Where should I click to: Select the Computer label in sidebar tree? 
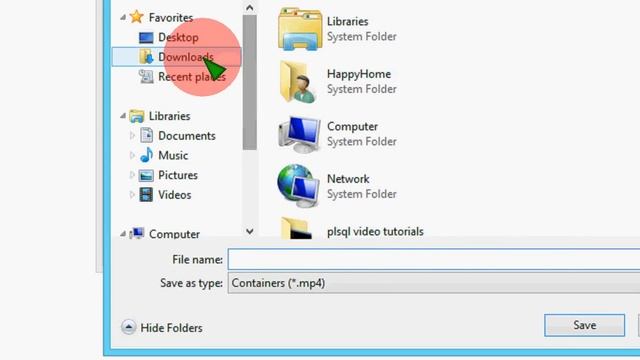pyautogui.click(x=174, y=234)
